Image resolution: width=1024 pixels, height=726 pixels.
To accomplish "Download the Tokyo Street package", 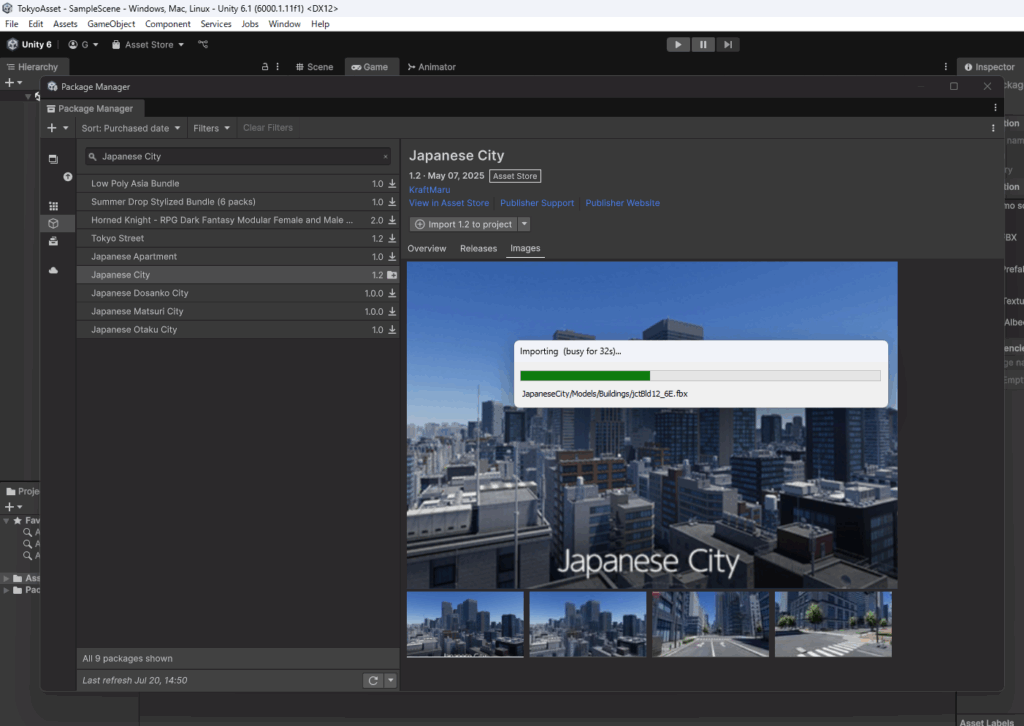I will click(392, 239).
